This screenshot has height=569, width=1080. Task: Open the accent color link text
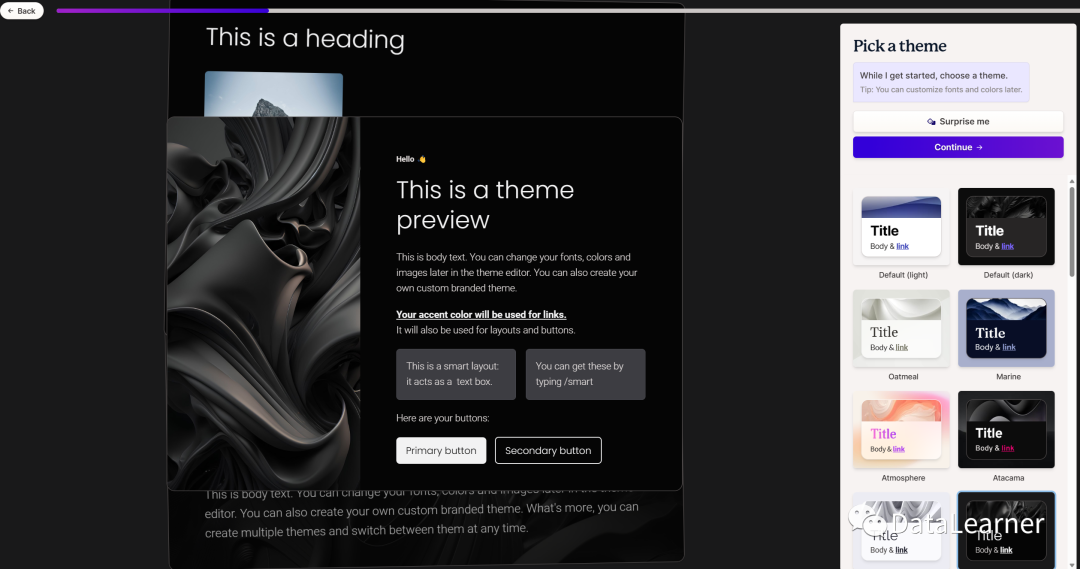coord(481,314)
